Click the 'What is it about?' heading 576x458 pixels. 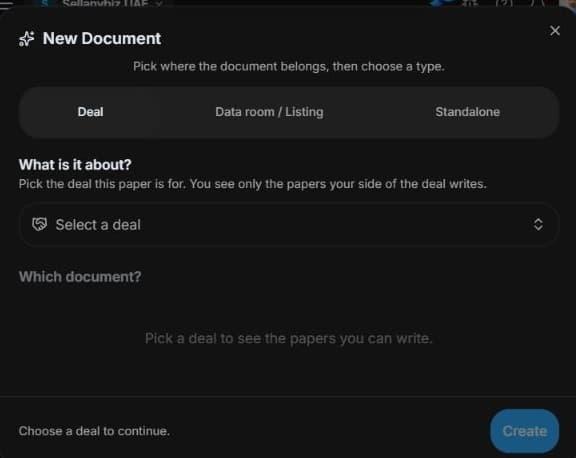click(x=75, y=165)
